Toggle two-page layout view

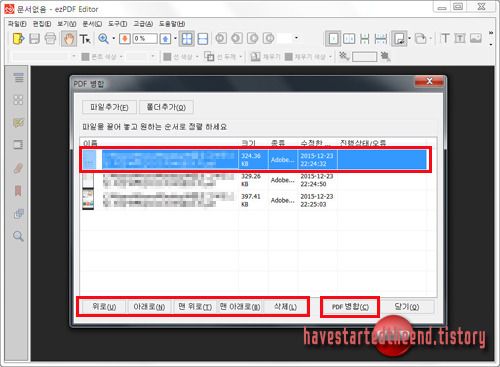point(349,39)
